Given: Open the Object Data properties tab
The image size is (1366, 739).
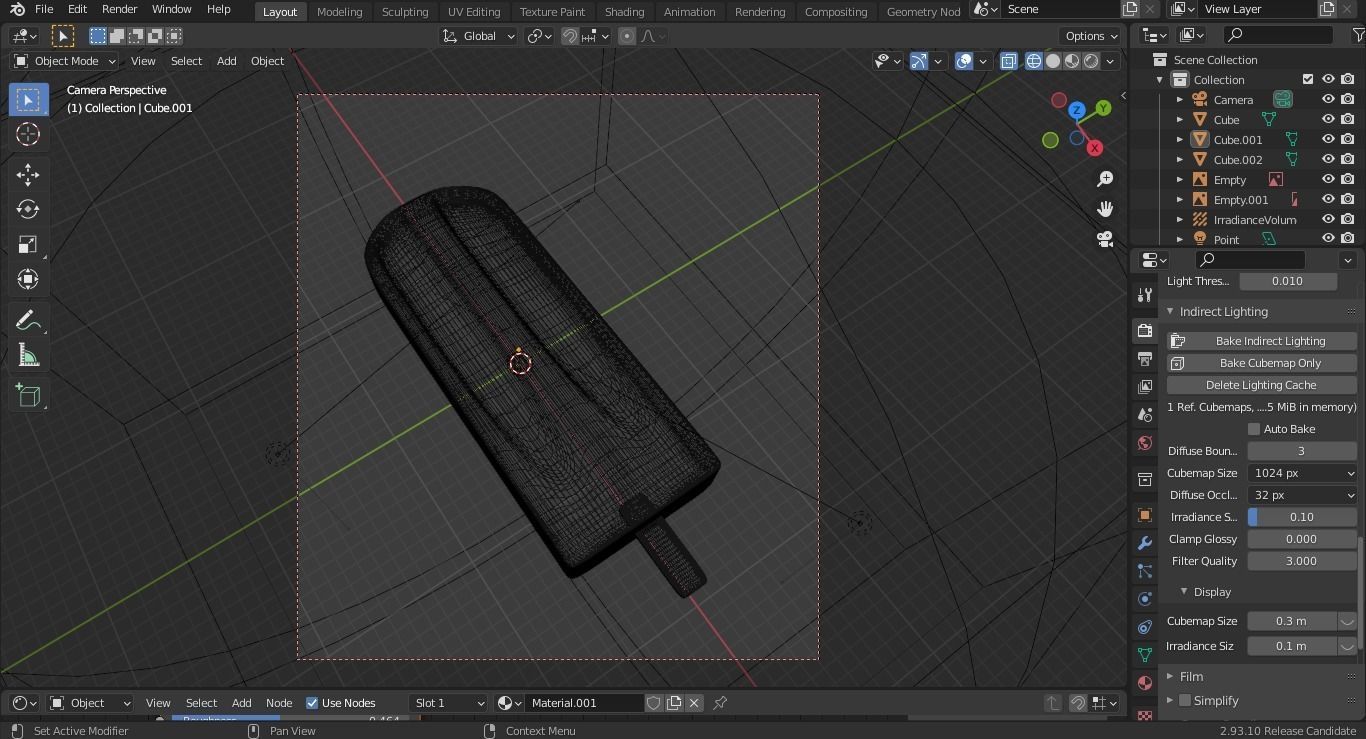Looking at the screenshot, I should pyautogui.click(x=1145, y=655).
